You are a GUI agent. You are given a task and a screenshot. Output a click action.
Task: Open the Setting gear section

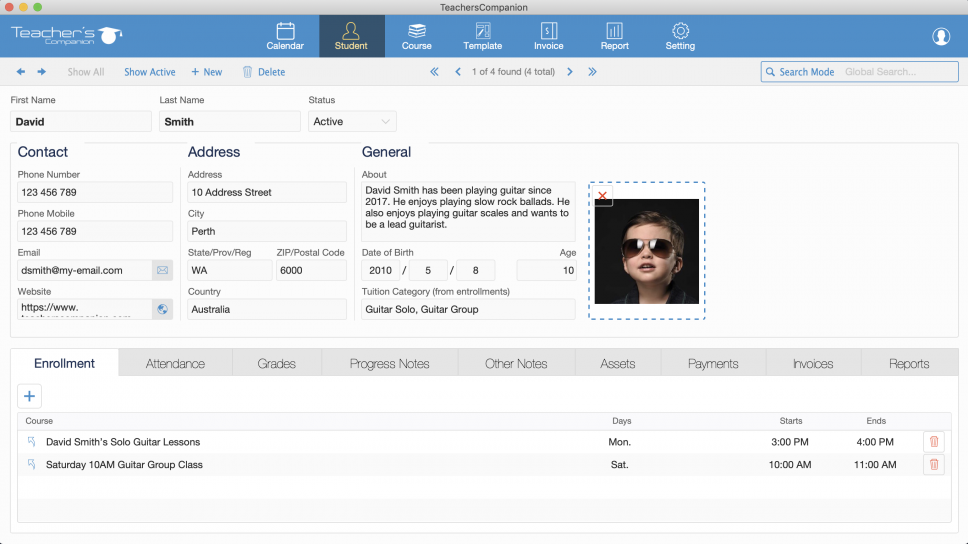tap(680, 36)
